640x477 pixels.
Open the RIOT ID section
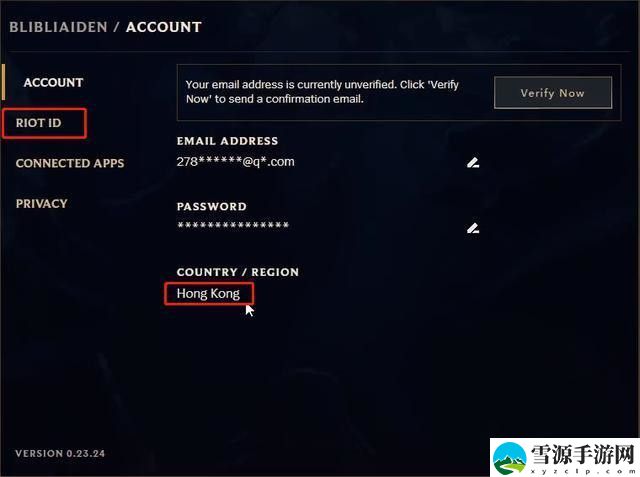point(38,123)
